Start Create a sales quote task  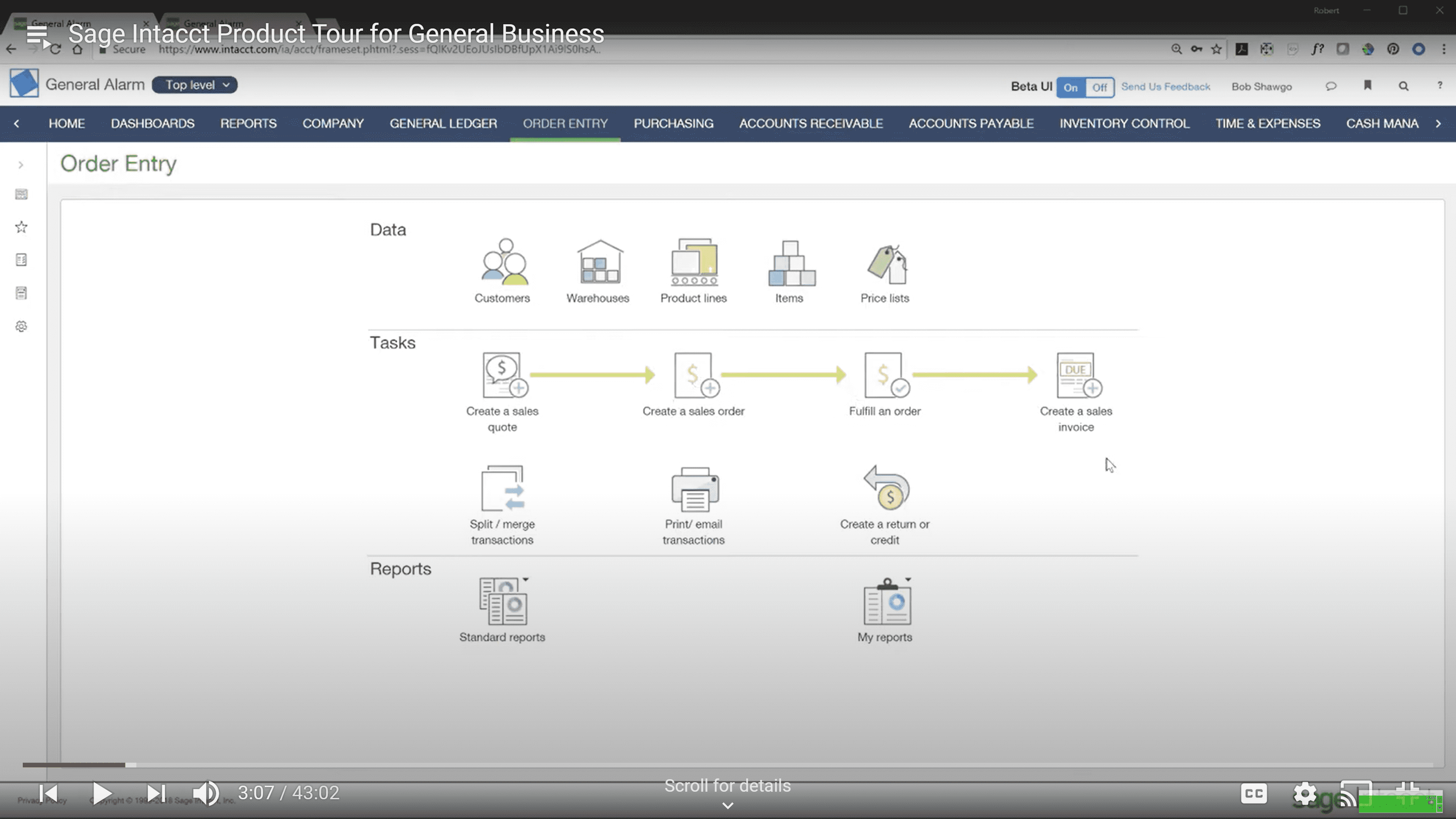tap(505, 375)
